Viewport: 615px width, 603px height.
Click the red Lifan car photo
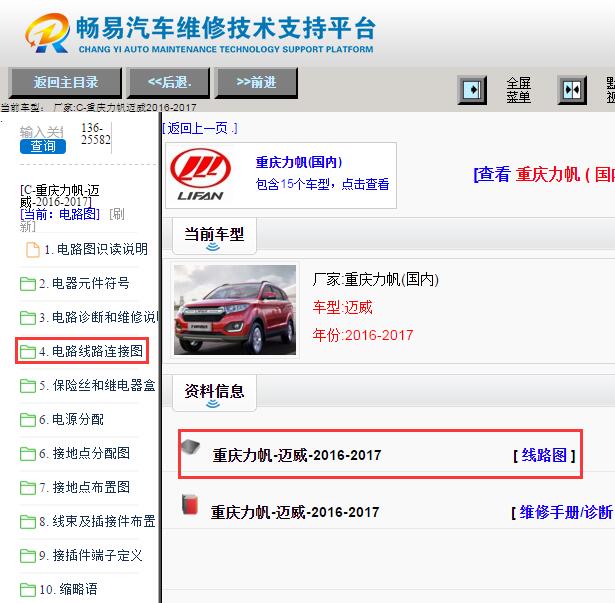235,310
